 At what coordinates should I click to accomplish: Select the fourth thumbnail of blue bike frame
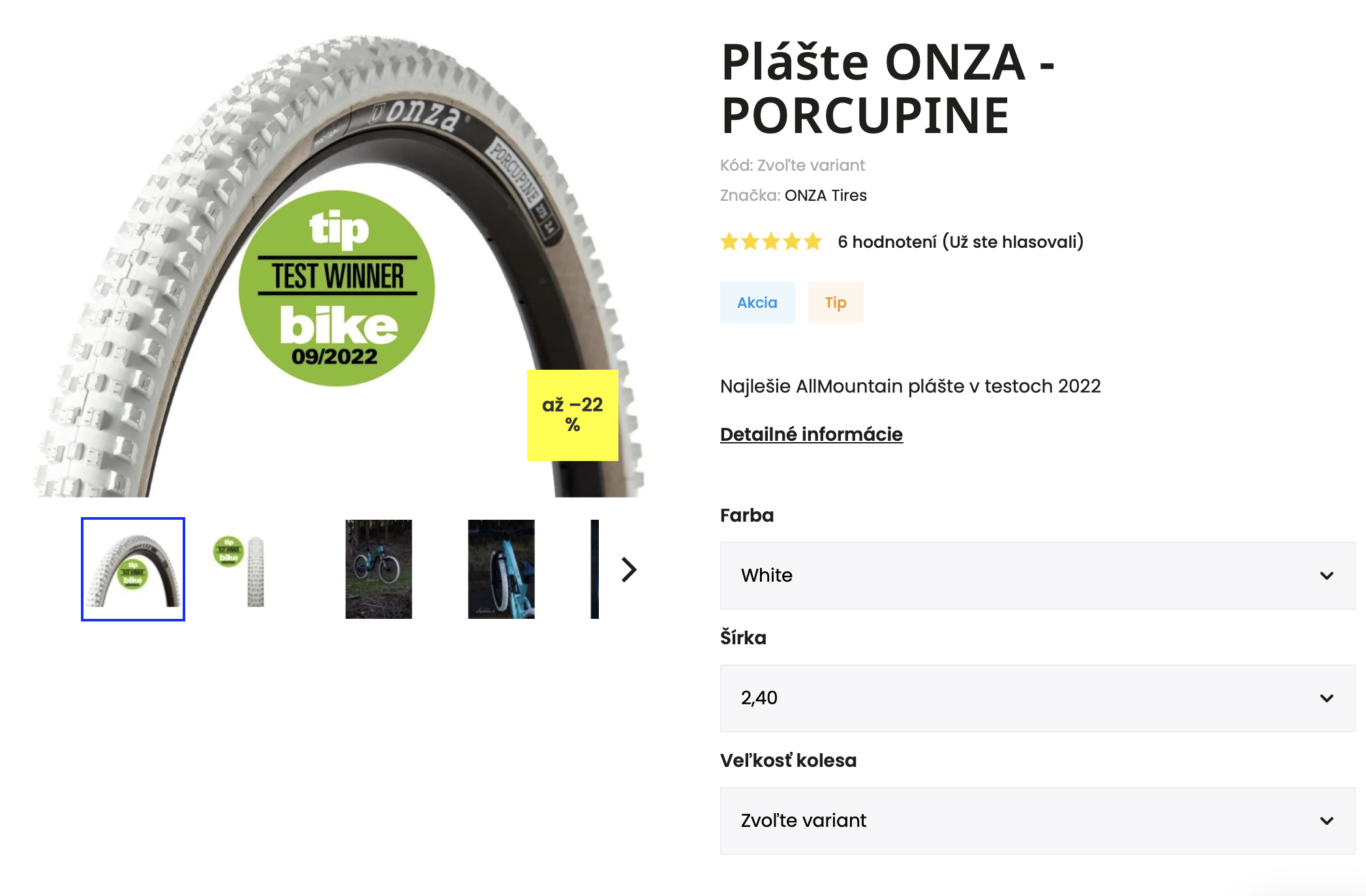click(x=501, y=569)
